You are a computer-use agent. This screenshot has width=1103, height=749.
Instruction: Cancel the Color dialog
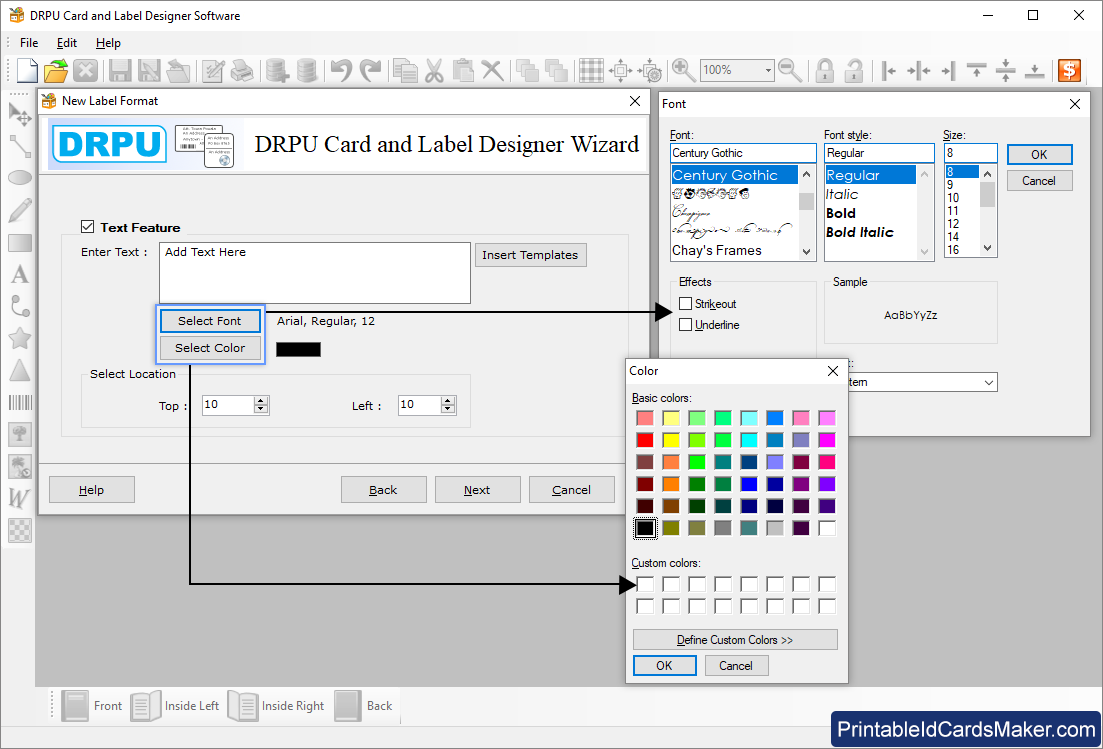pyautogui.click(x=736, y=665)
